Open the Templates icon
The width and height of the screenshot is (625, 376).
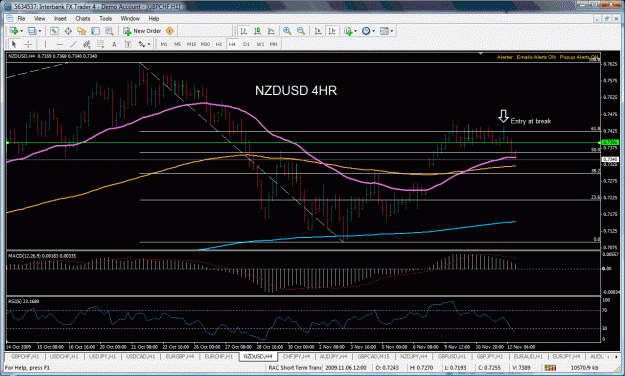[384, 31]
